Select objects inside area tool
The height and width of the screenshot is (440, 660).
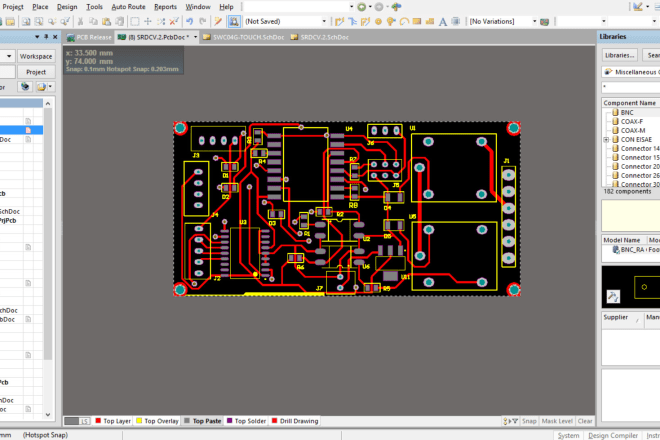[135, 21]
